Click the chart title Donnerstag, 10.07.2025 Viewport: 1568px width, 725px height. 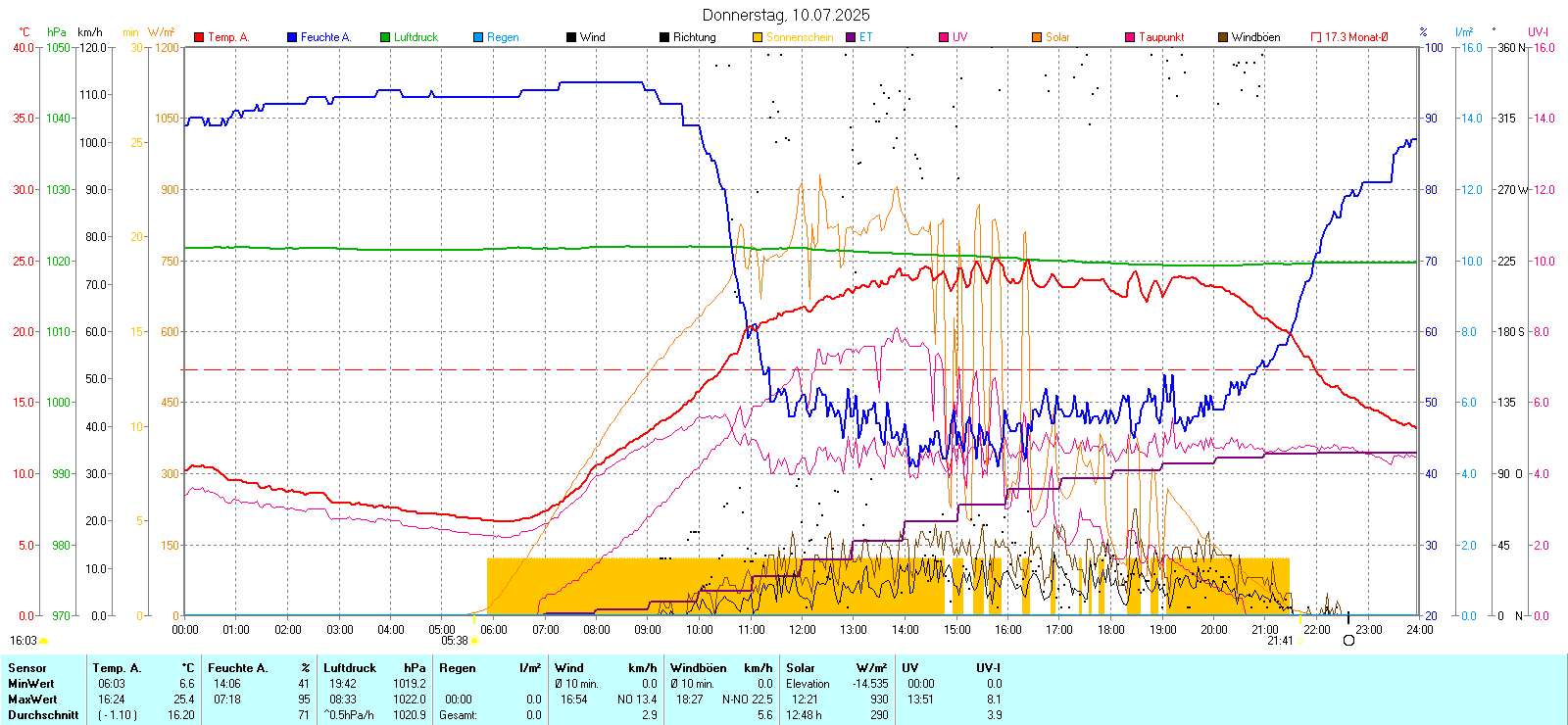[786, 15]
